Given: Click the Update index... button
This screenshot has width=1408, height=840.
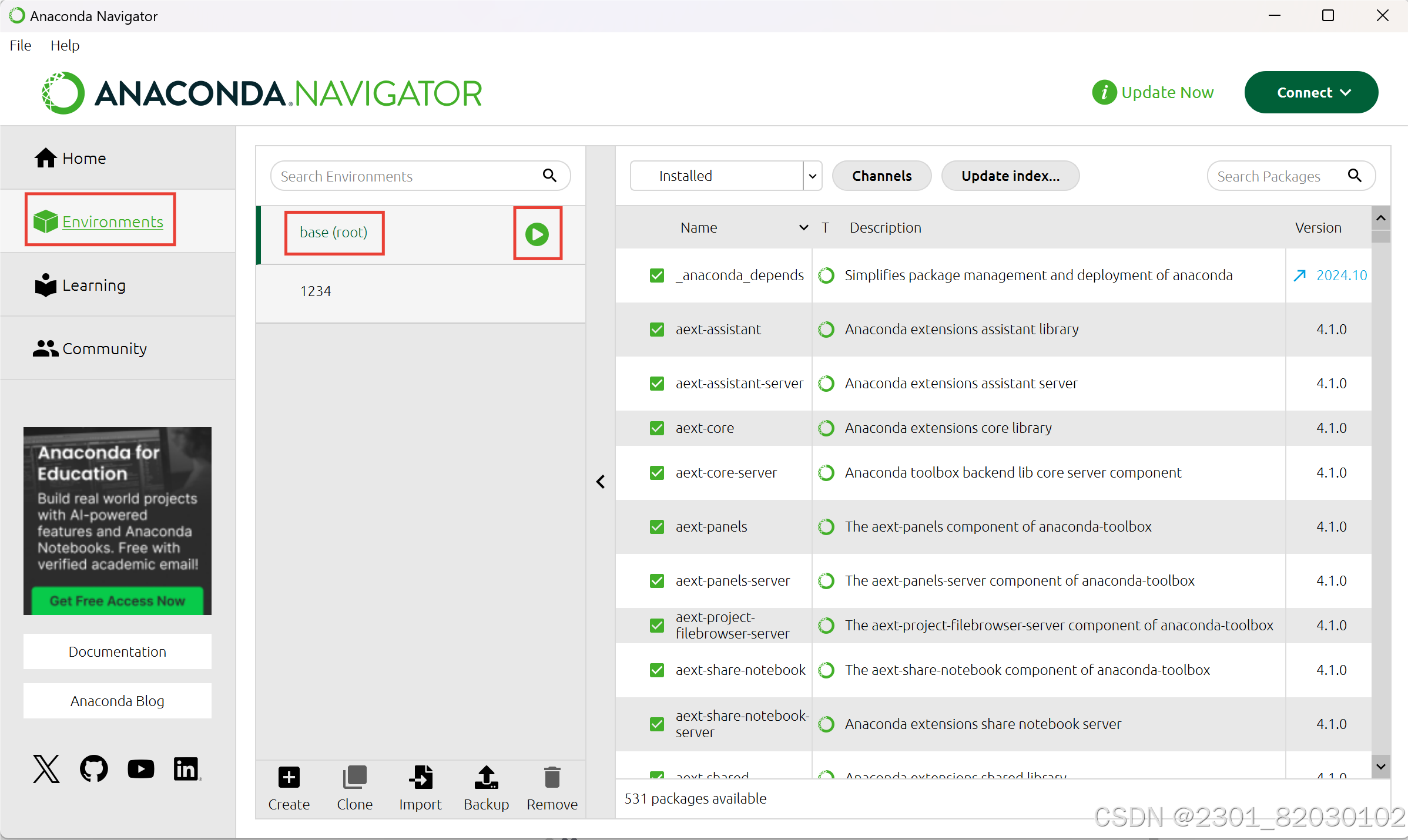Looking at the screenshot, I should [x=1010, y=176].
